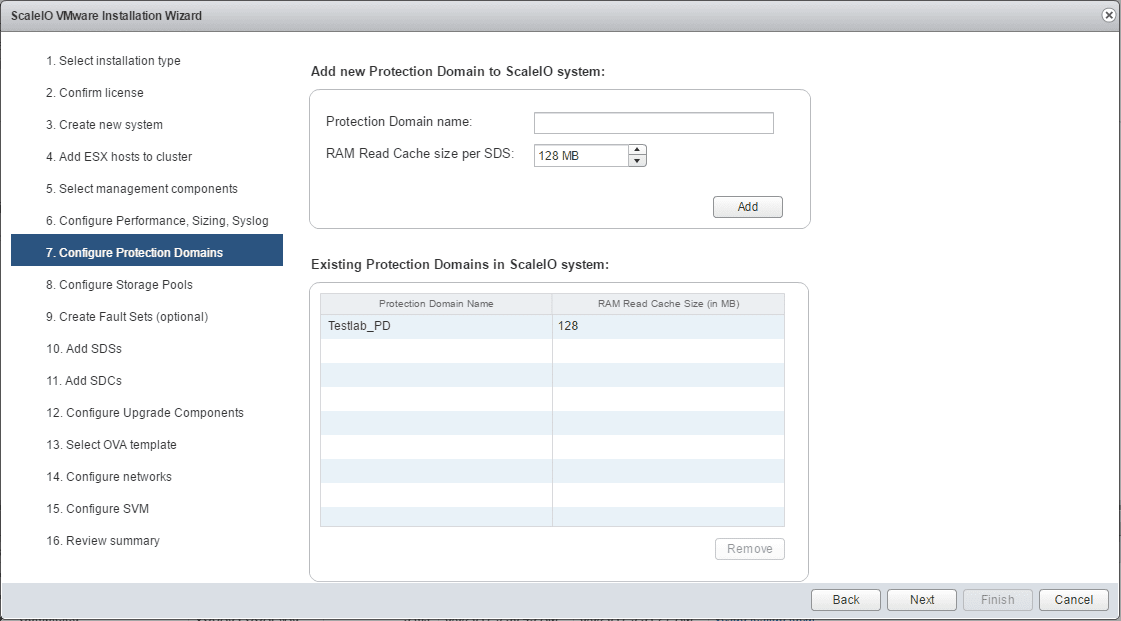Viewport: 1121px width, 621px height.
Task: Open step 16 Review summary
Action: click(102, 541)
